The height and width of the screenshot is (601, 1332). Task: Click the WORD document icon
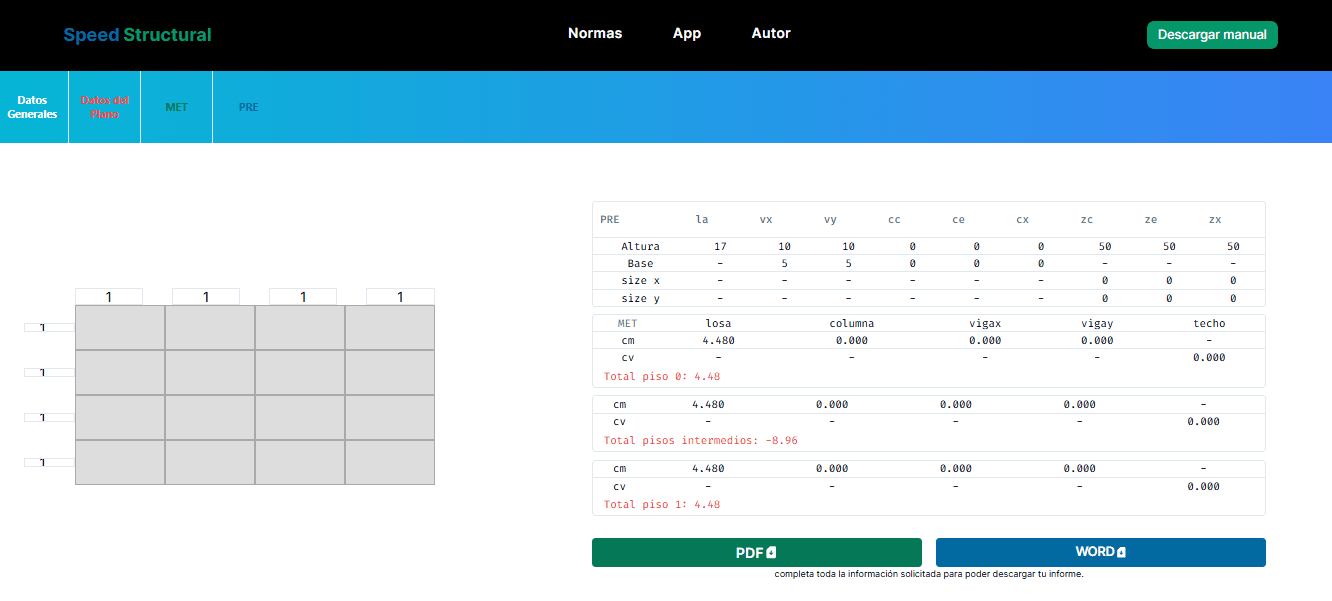(1122, 552)
